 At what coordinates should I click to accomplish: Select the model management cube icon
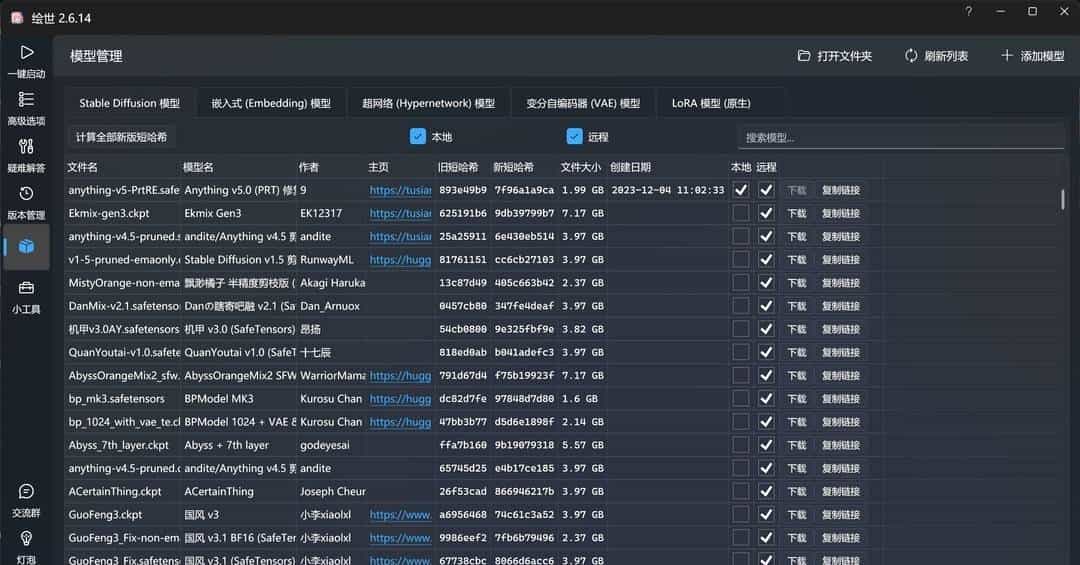27,246
